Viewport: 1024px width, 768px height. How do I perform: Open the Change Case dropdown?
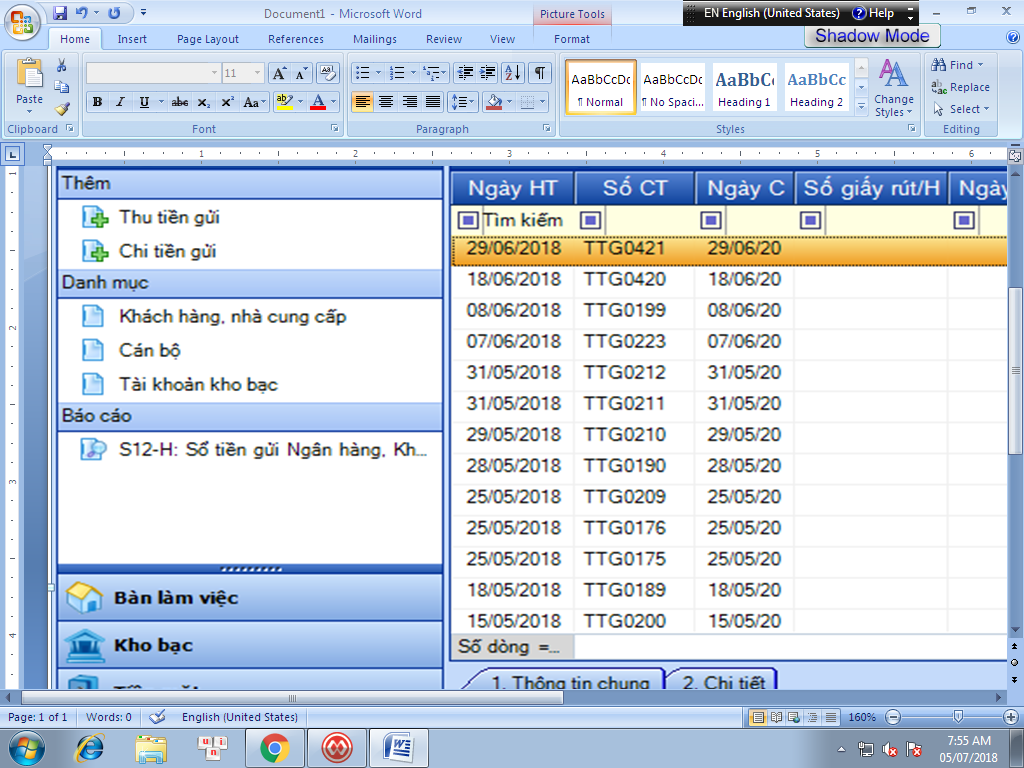click(255, 102)
